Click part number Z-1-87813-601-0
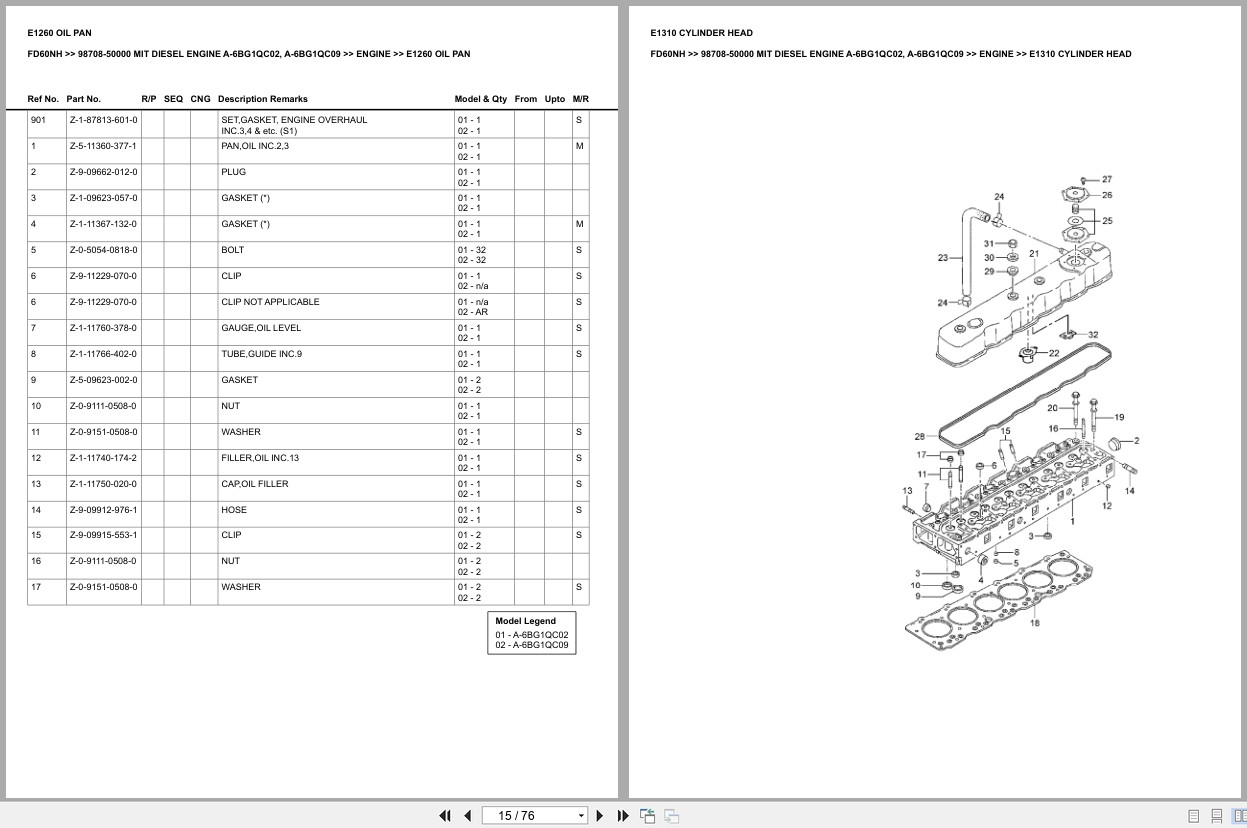The image size is (1247, 828). pyautogui.click(x=104, y=120)
